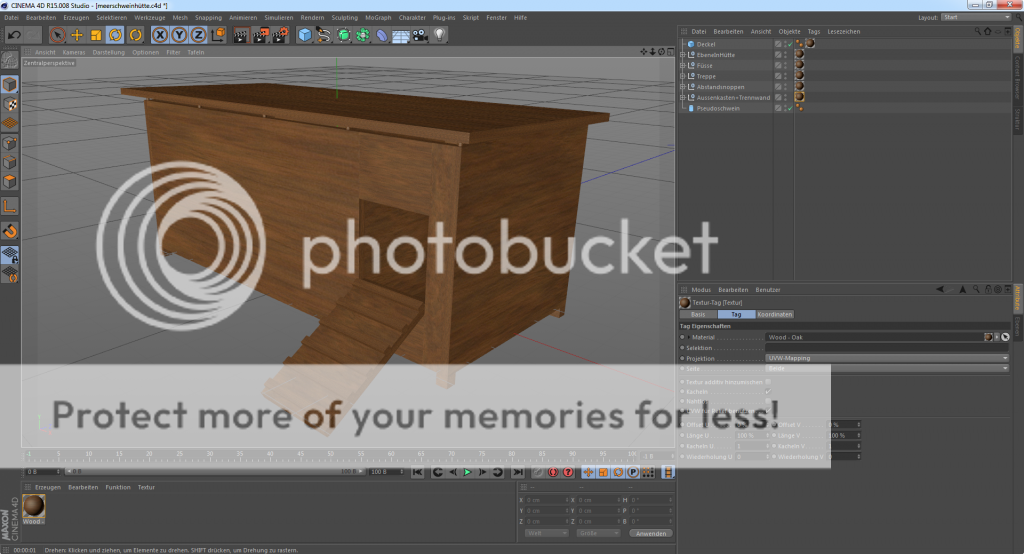Select the Scale tool
Viewport: 1024px width, 554px height.
(96, 35)
